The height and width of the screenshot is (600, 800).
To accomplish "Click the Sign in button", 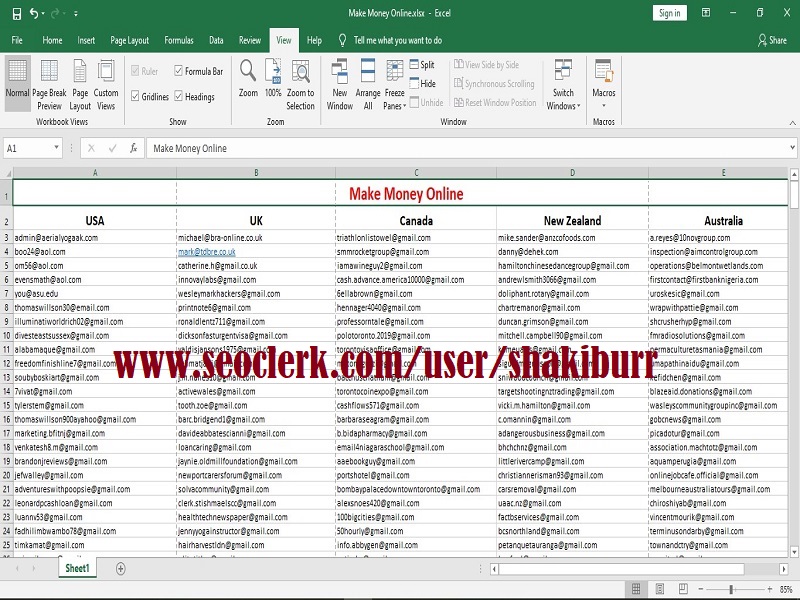I will (x=669, y=13).
